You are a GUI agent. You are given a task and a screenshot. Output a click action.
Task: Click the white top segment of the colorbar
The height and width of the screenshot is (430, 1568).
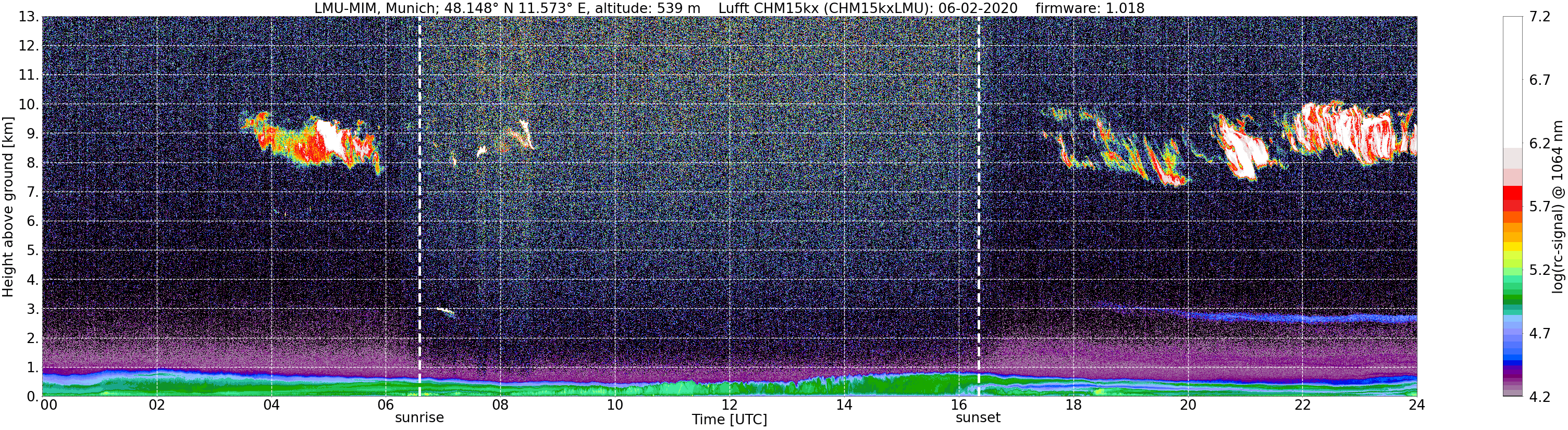pyautogui.click(x=1513, y=82)
